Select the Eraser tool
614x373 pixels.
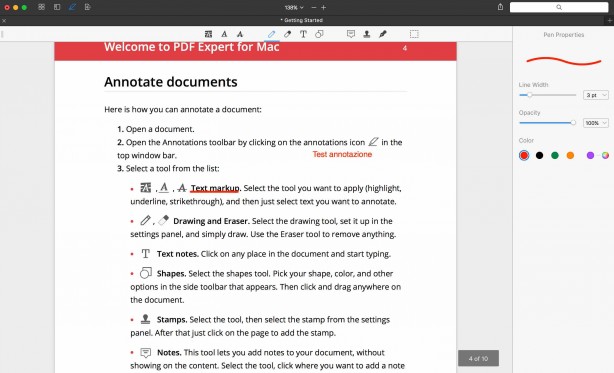point(287,34)
